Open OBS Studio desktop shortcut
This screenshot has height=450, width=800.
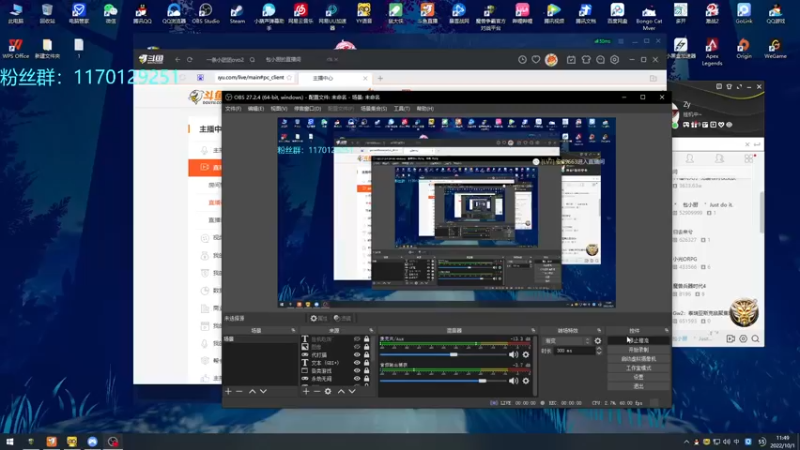[x=206, y=13]
